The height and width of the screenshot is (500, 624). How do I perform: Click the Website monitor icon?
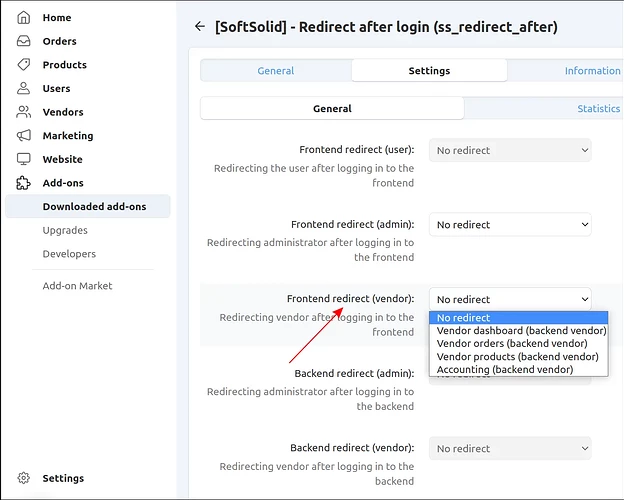click(23, 159)
